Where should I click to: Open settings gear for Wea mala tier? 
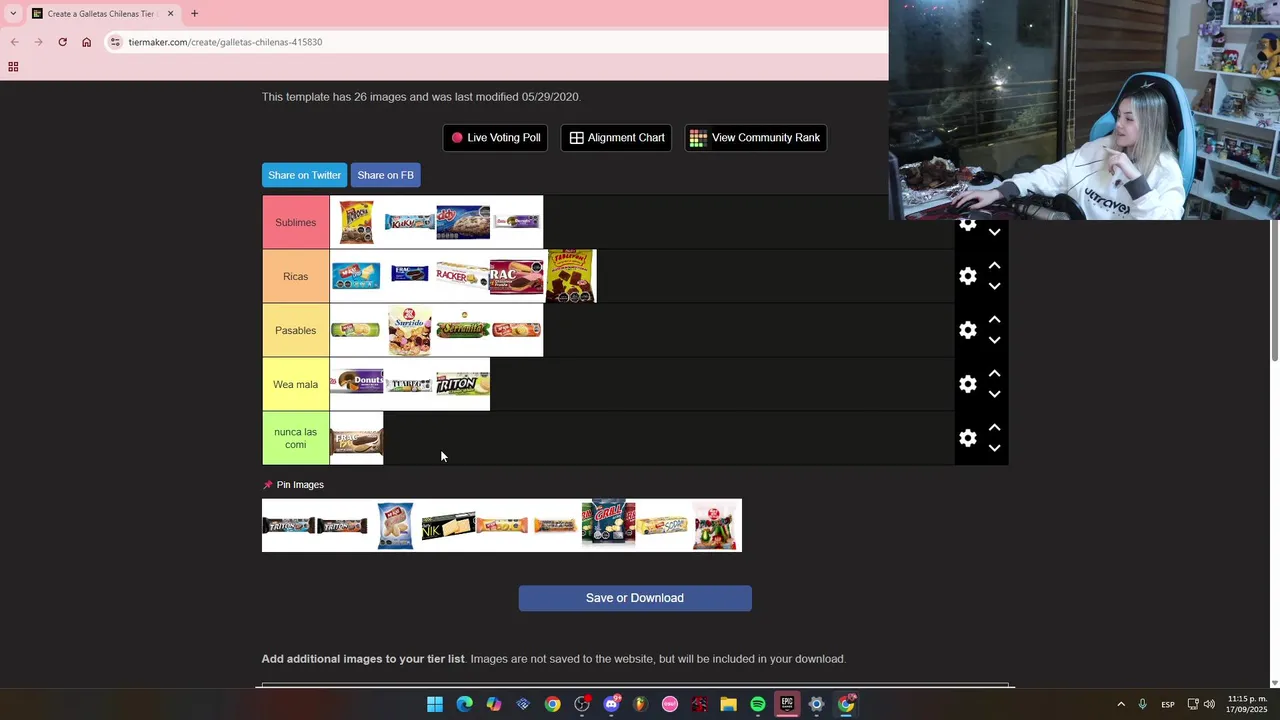tap(967, 384)
